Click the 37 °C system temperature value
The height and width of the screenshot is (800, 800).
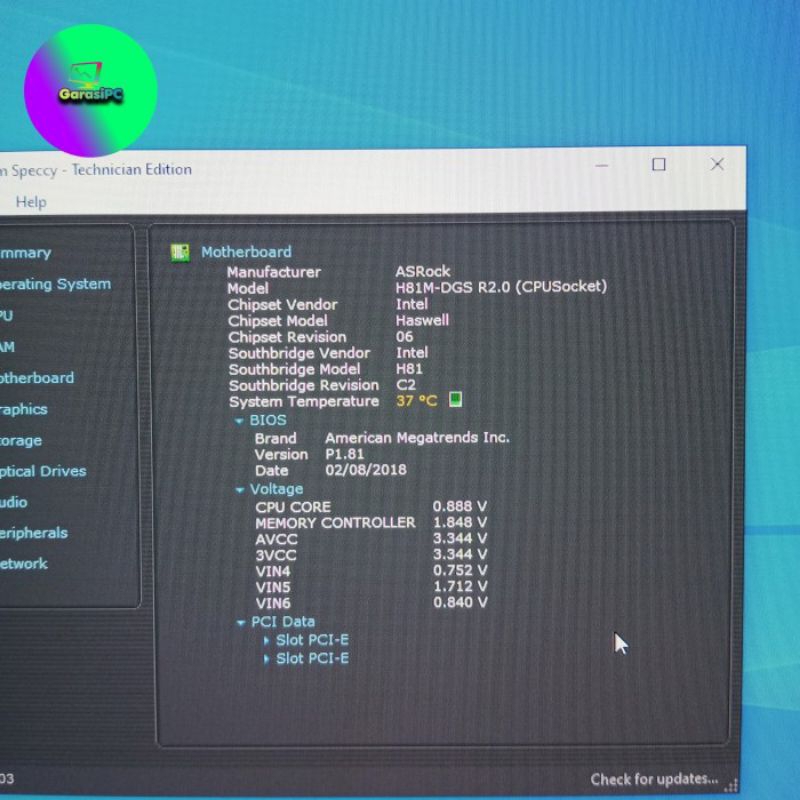coord(417,401)
